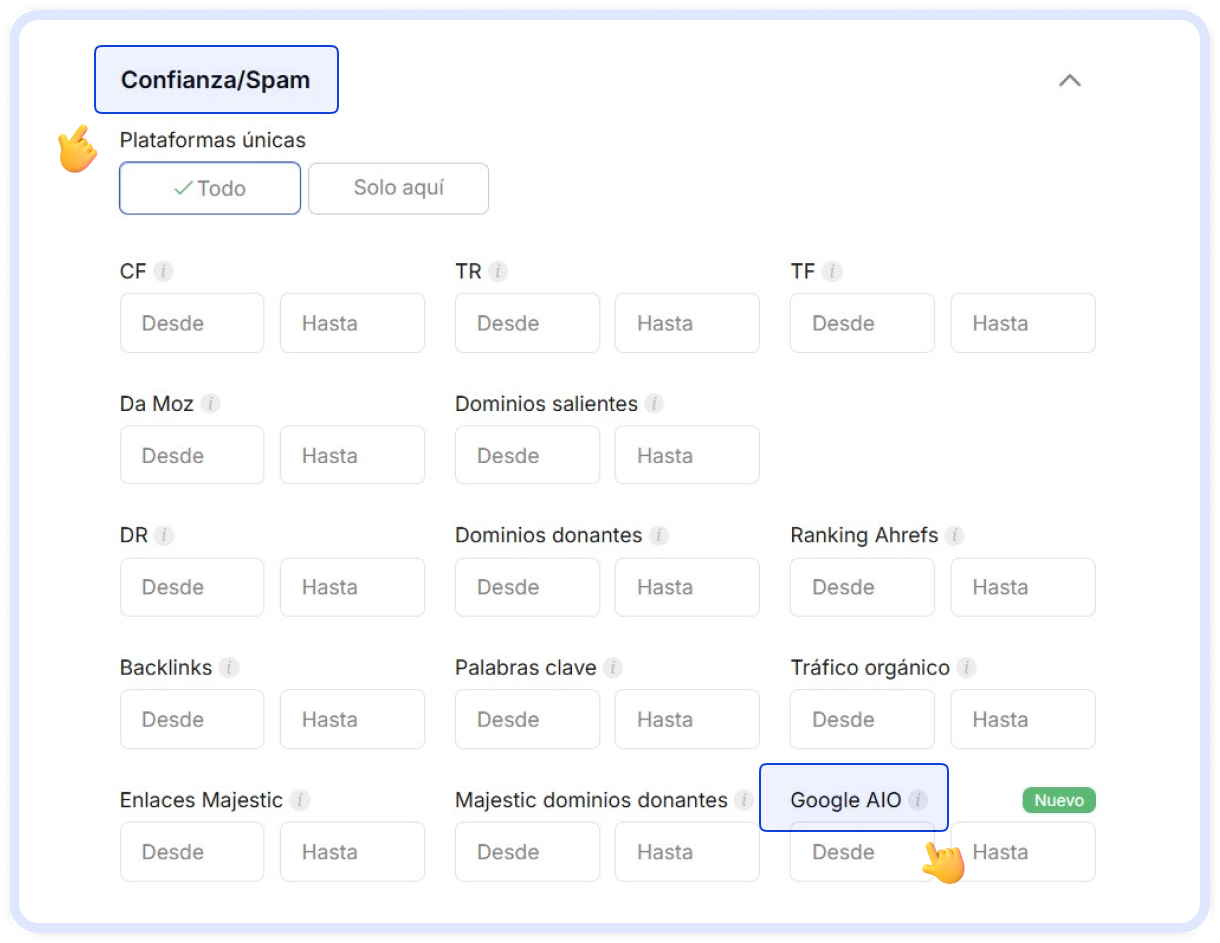Open the Backlinks info tooltip icon

pyautogui.click(x=230, y=667)
